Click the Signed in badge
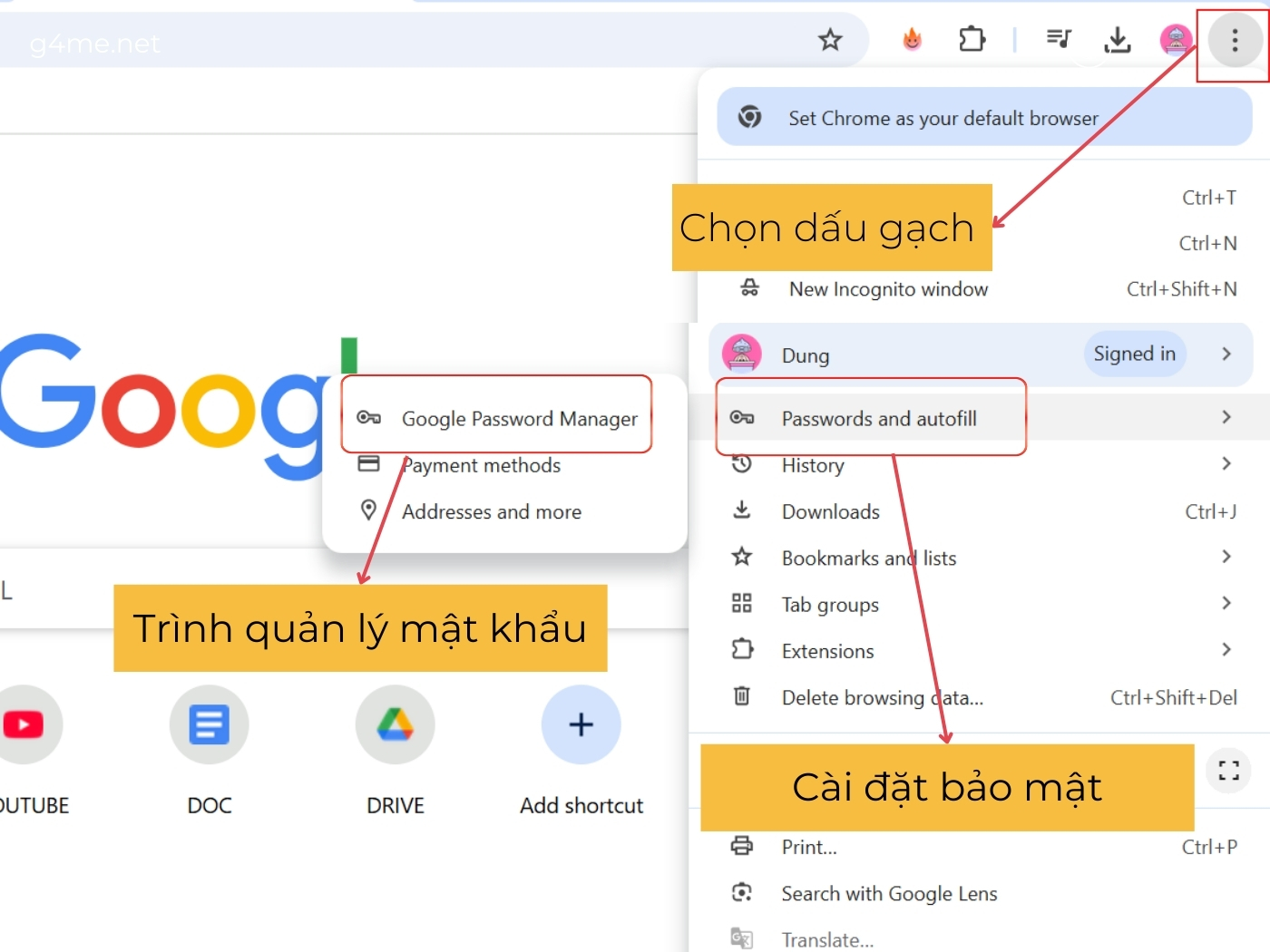The height and width of the screenshot is (952, 1270). (x=1134, y=354)
